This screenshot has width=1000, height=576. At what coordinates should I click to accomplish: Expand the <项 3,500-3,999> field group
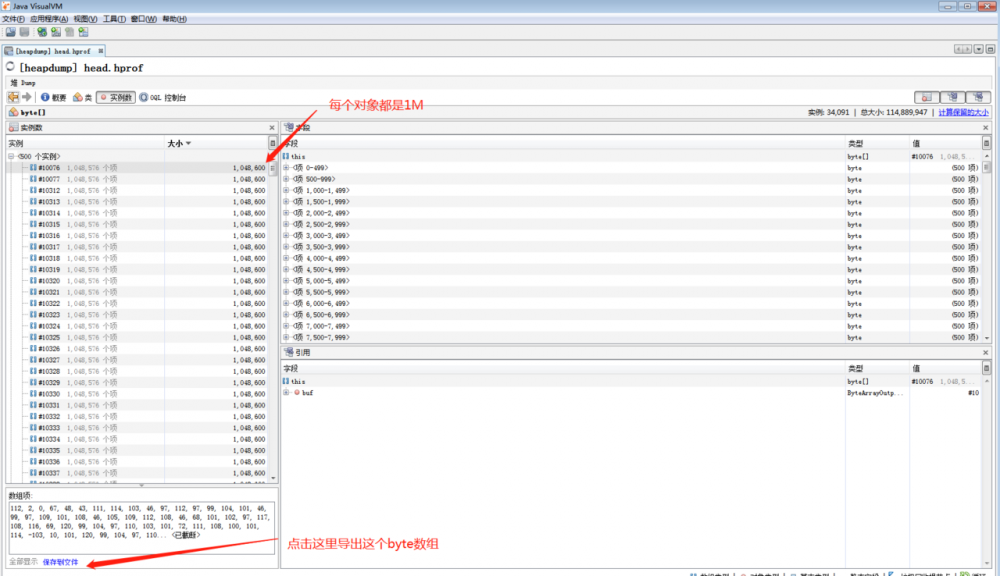tap(286, 247)
